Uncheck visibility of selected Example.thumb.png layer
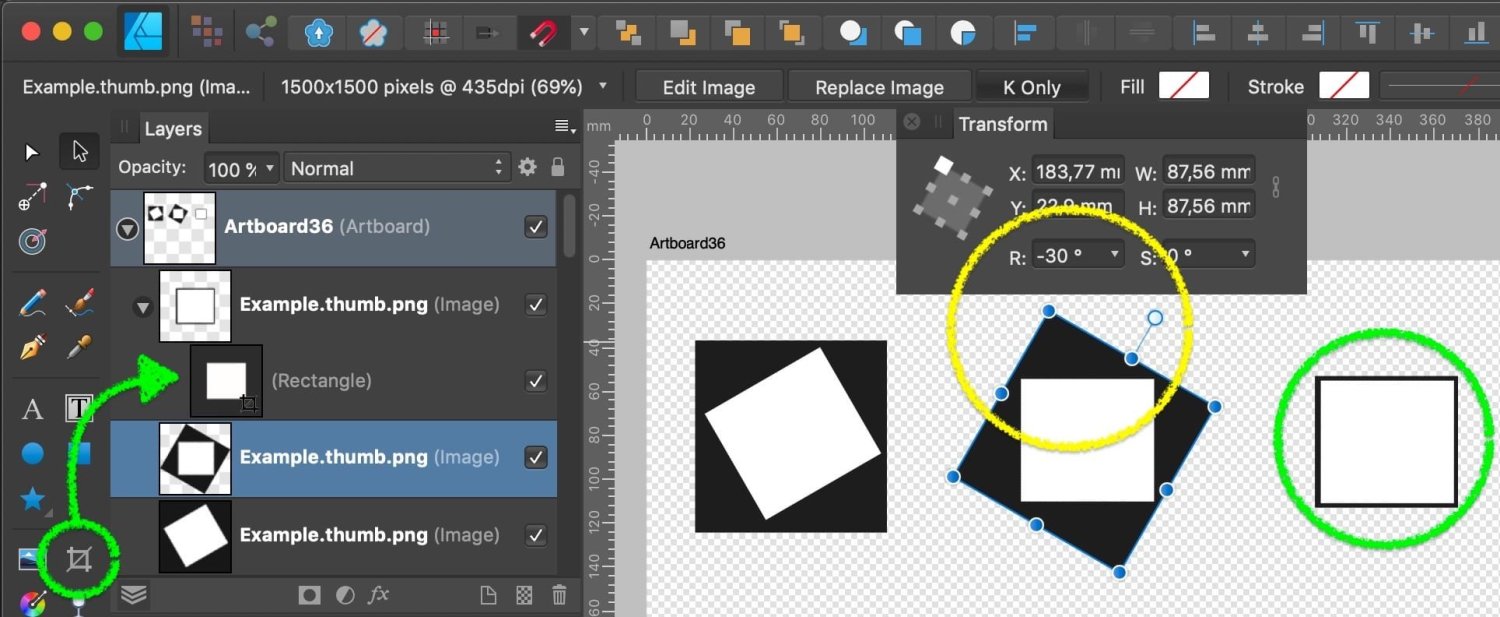 click(536, 457)
